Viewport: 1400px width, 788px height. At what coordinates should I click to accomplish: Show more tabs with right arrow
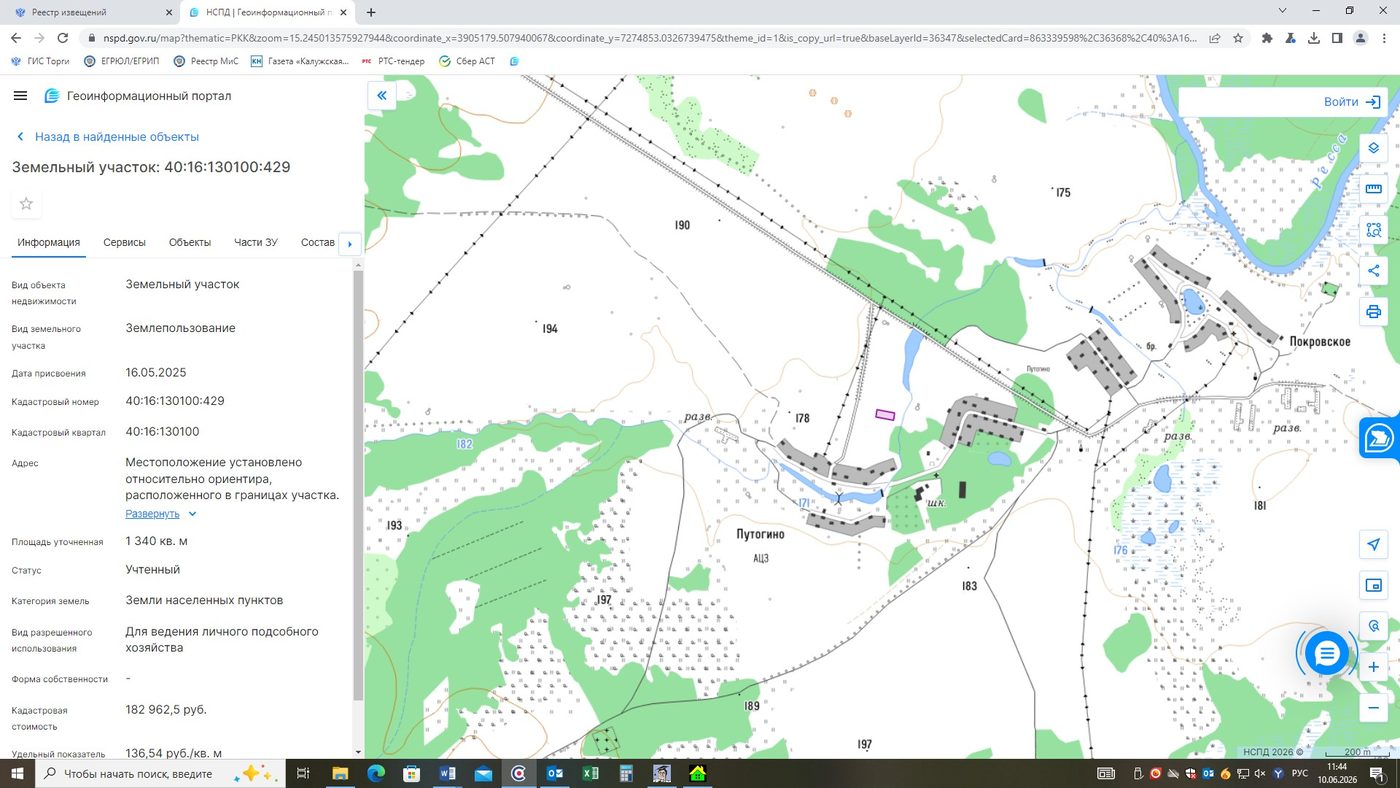pos(349,243)
